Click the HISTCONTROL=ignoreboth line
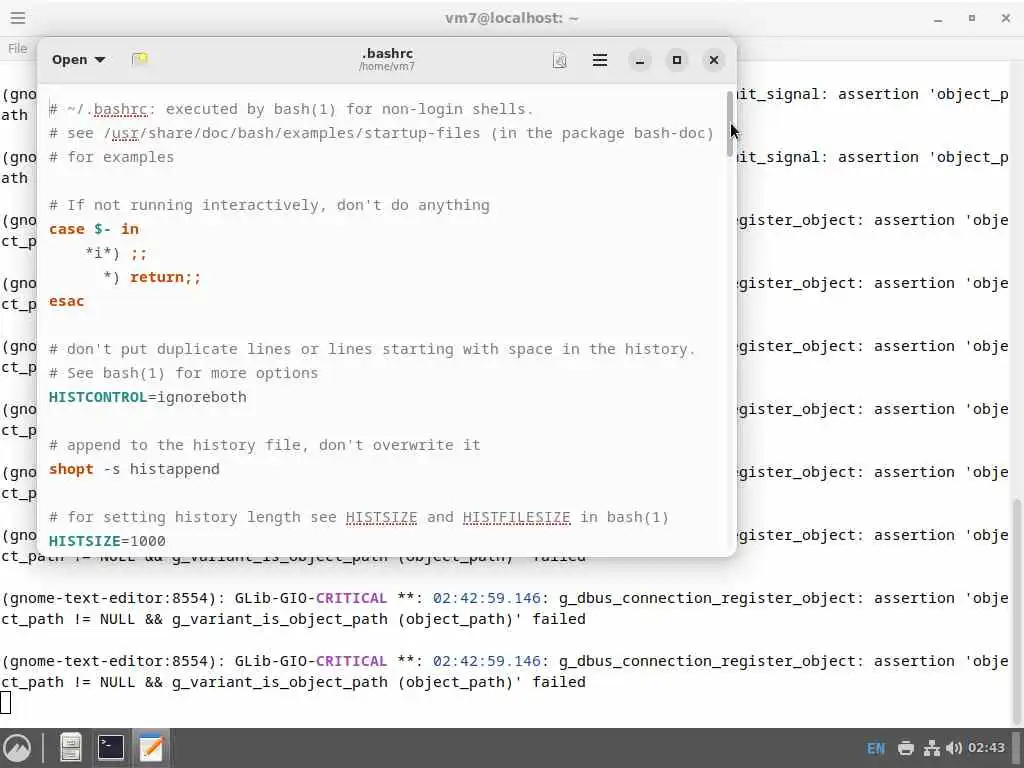Viewport: 1024px width, 768px height. tap(148, 397)
